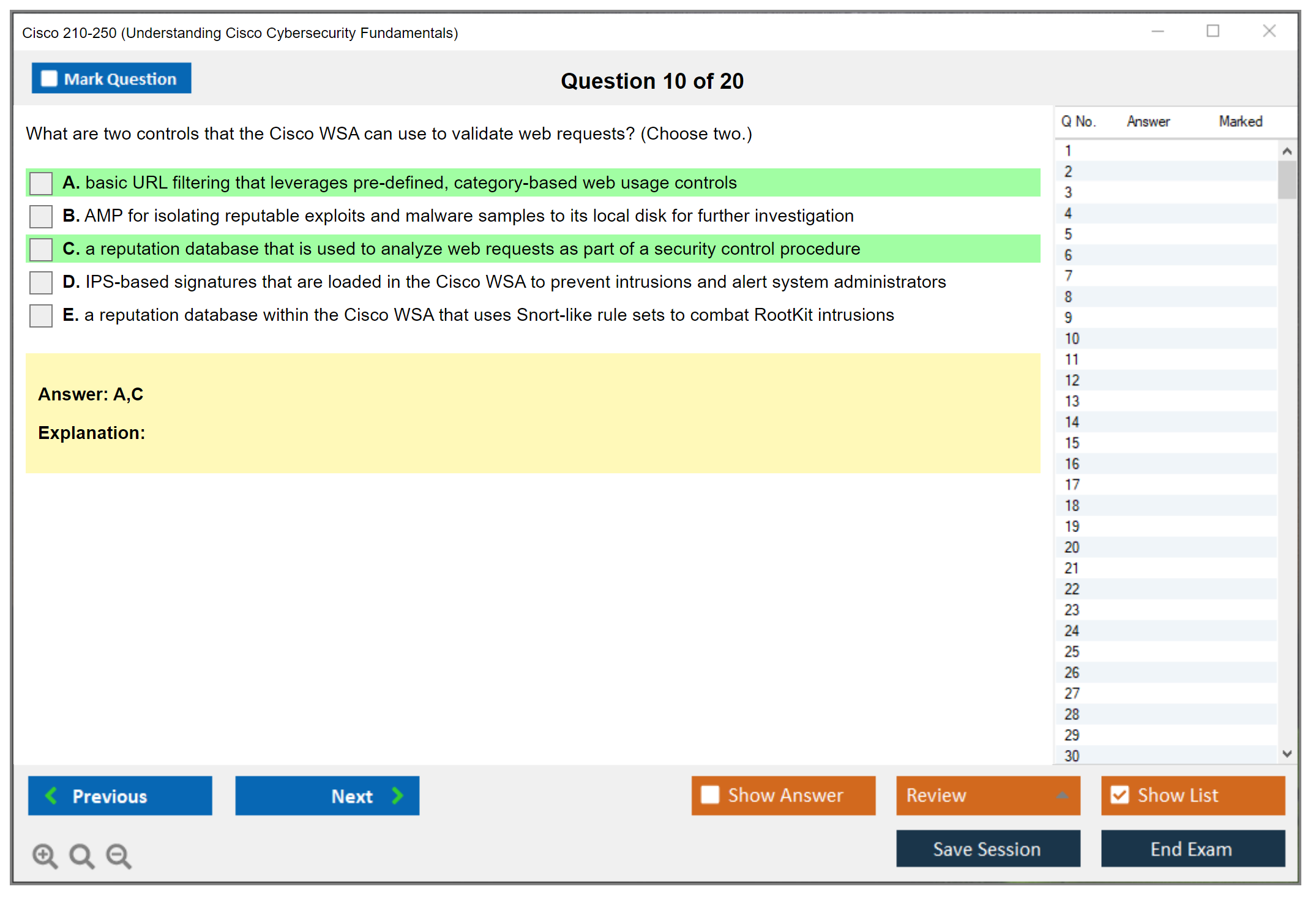Uncheck the Show List option
Screen dimensions: 1316x900
[1120, 795]
